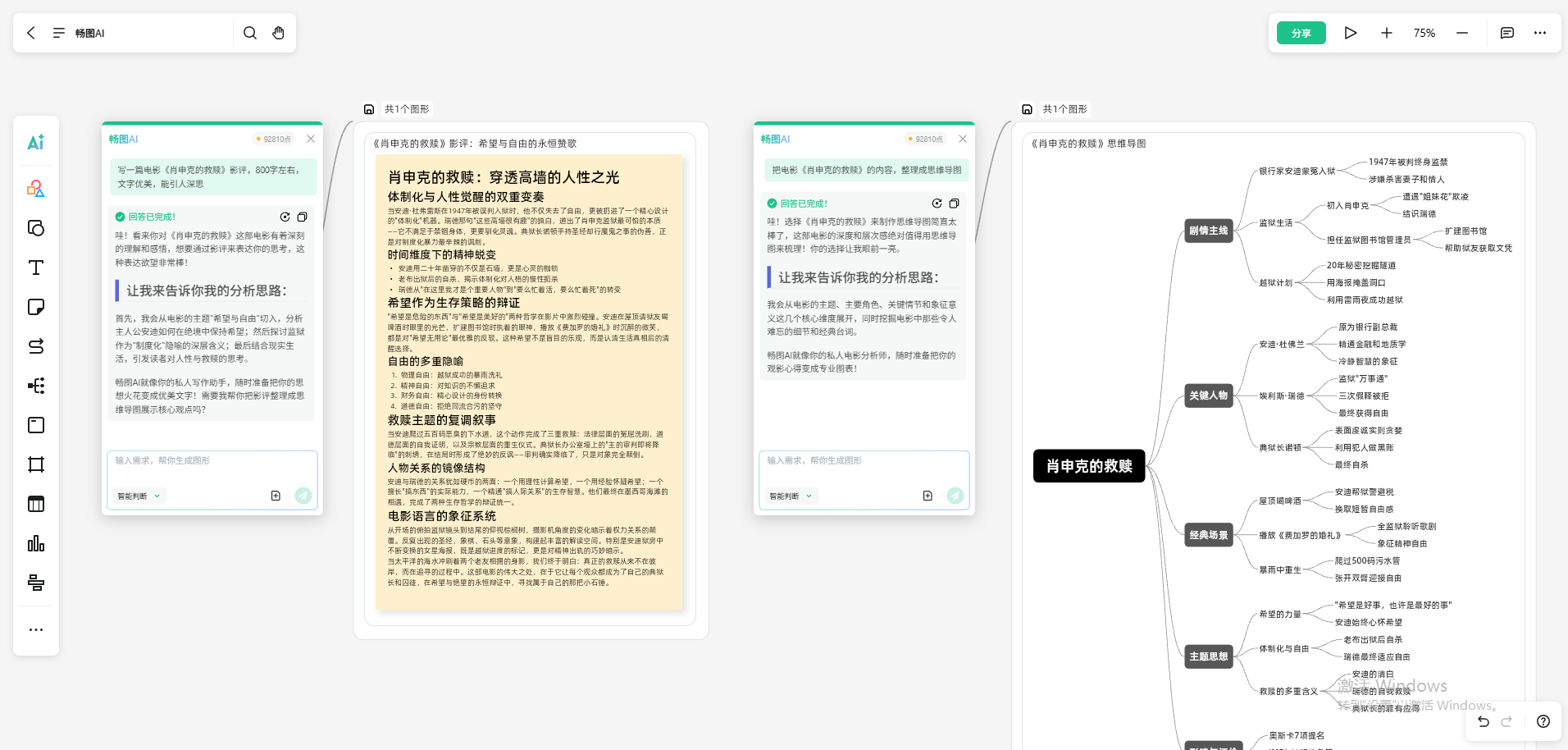Select the 关键人物 mind map node
This screenshot has width=1568, height=750.
tap(1209, 396)
